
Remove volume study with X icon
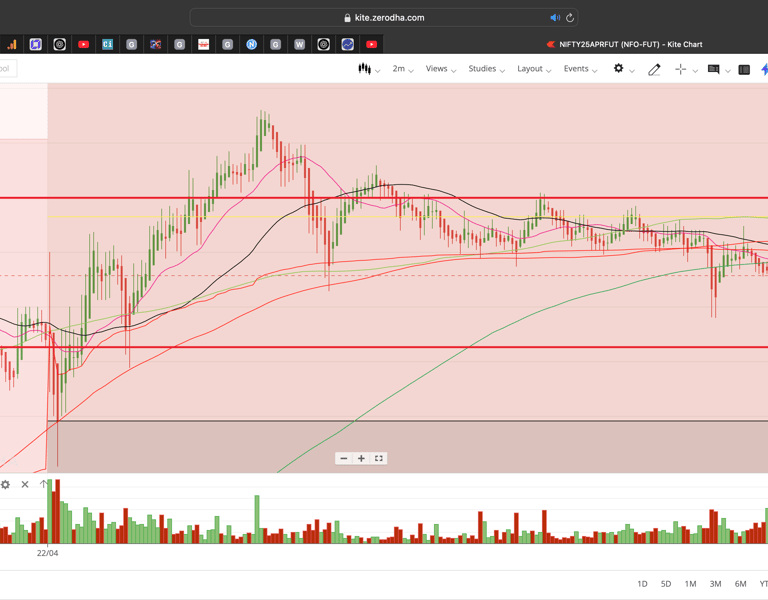coord(25,484)
